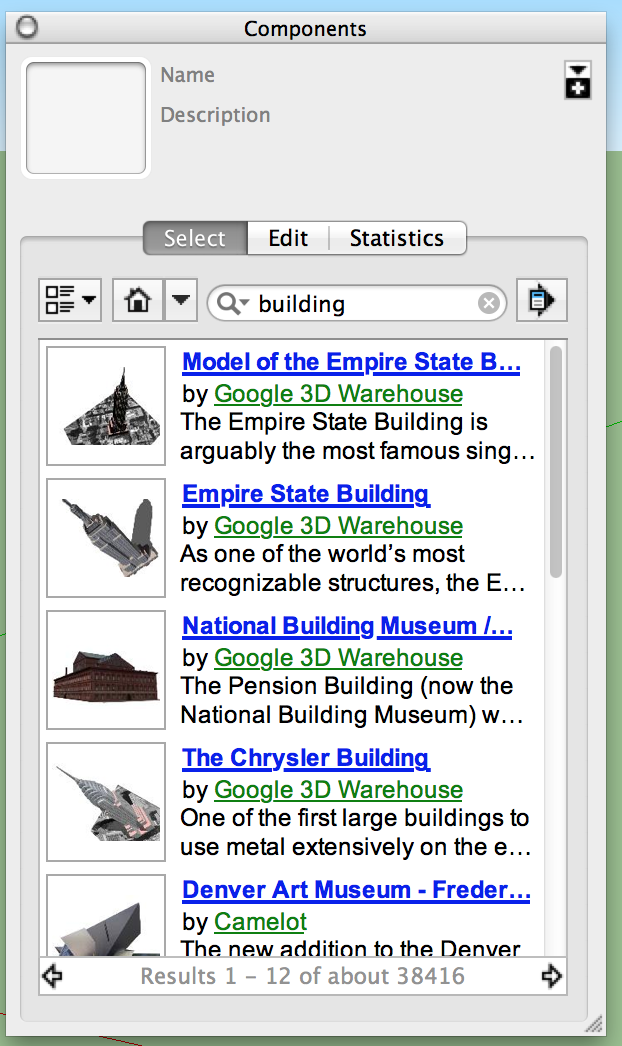This screenshot has width=622, height=1046.
Task: Click the Name field
Action: 188,75
